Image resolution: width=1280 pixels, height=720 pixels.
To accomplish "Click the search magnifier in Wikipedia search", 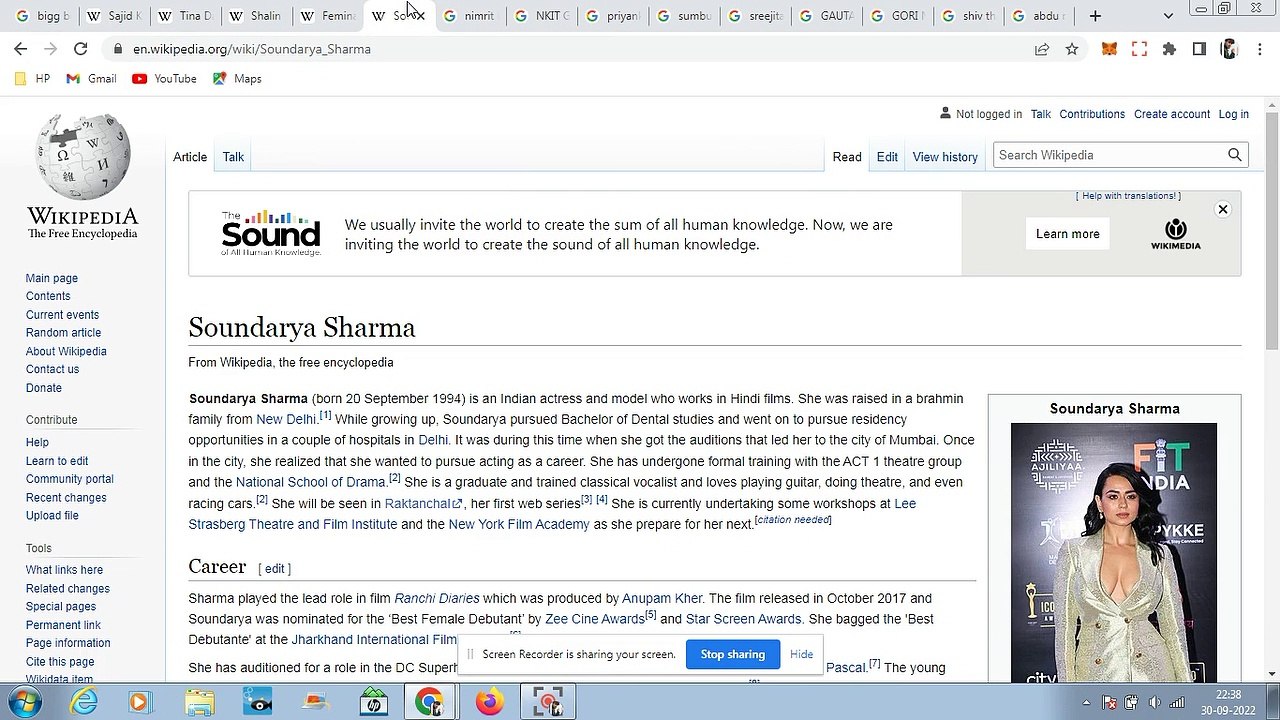I will tap(1235, 155).
